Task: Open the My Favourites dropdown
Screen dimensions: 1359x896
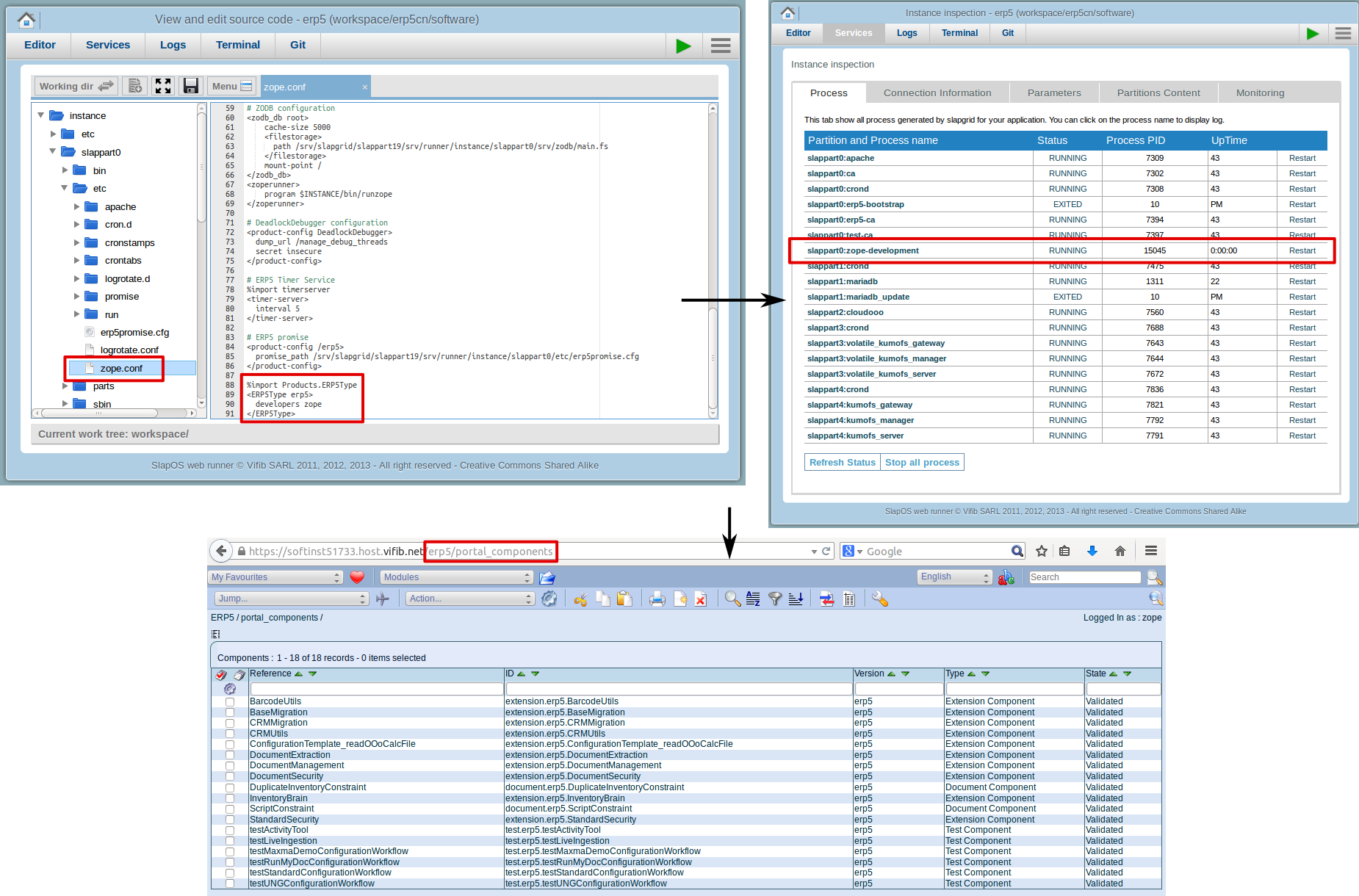Action: (276, 577)
